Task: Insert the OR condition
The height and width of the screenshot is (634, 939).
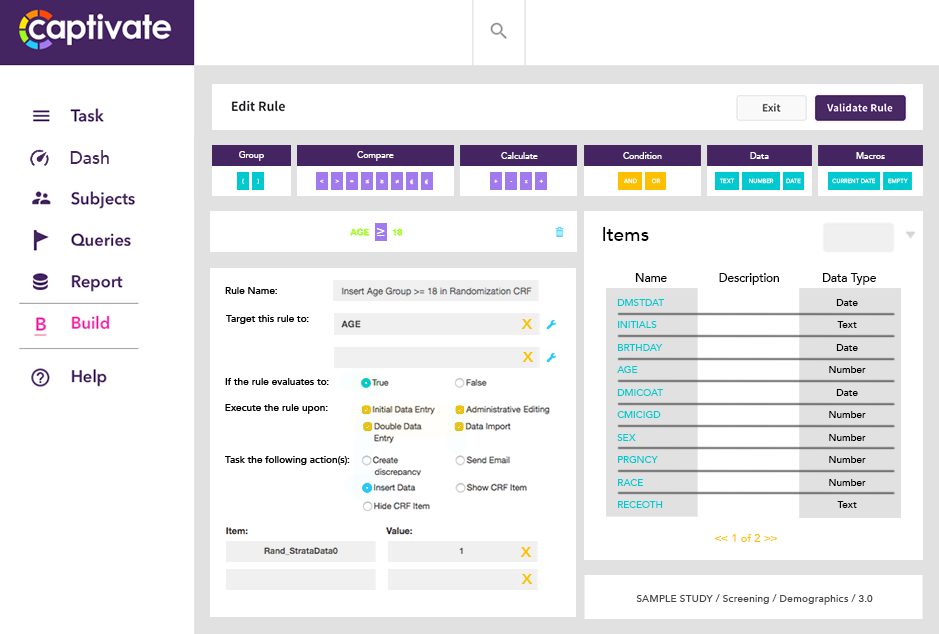Action: (x=655, y=181)
